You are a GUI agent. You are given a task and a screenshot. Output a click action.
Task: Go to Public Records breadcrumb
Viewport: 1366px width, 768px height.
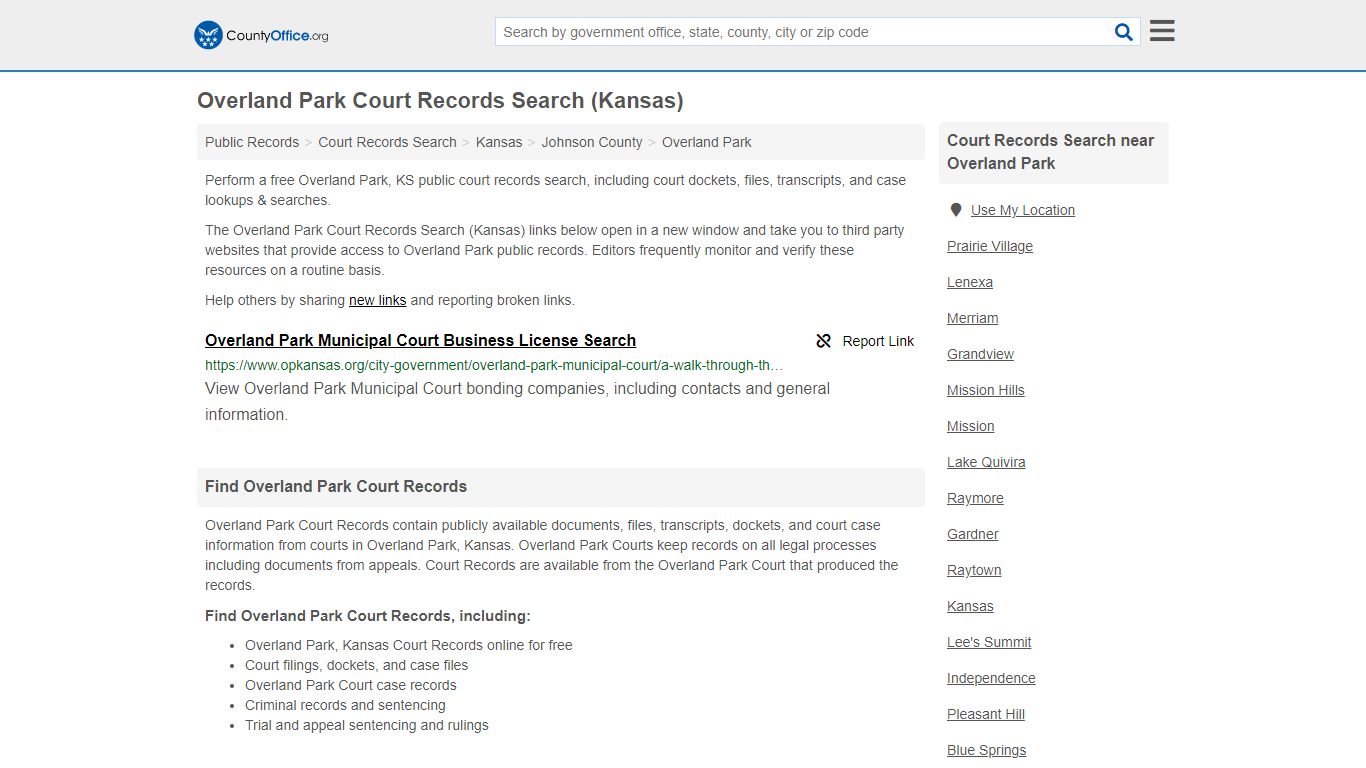pos(252,142)
